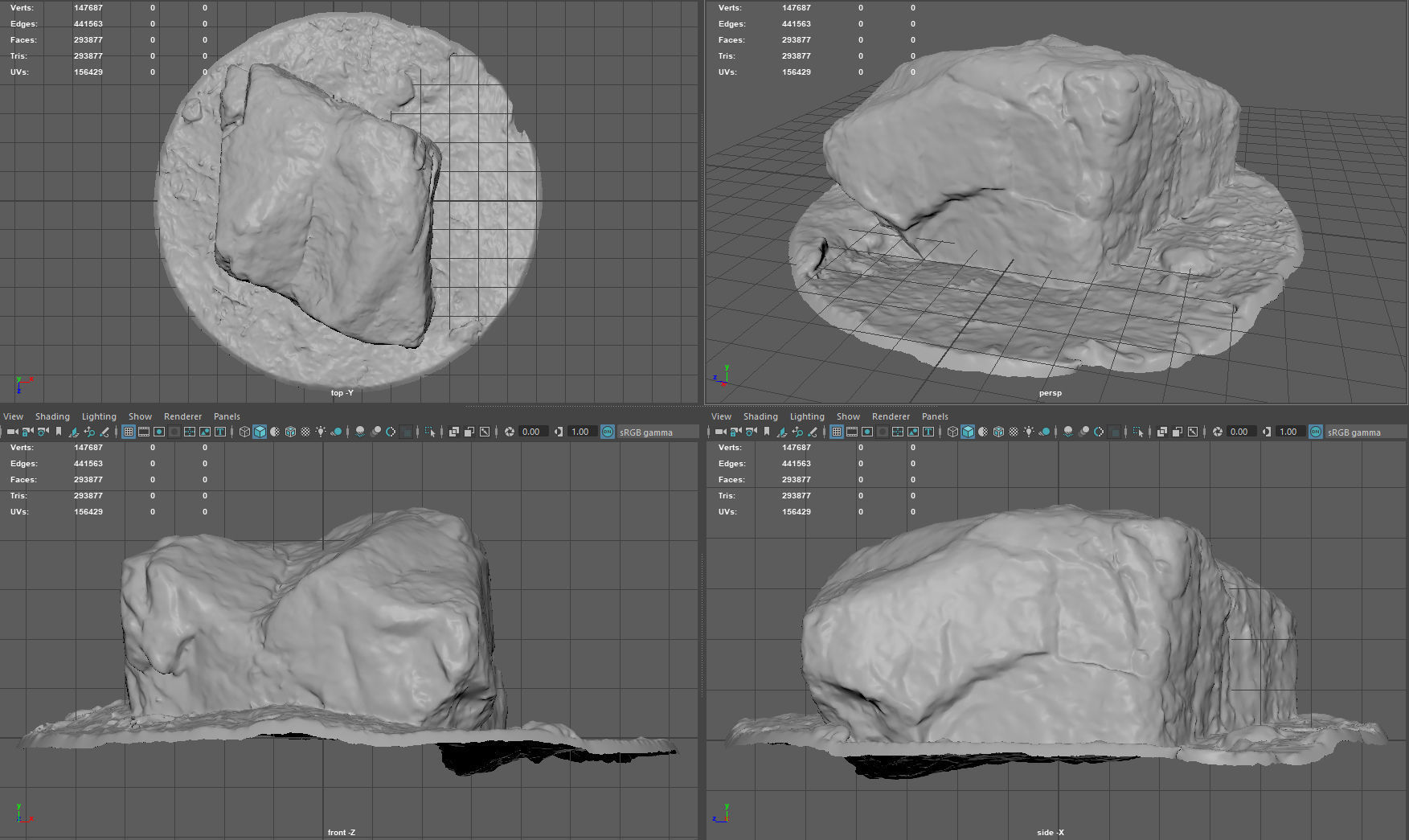Open Show menu in side view panel

[848, 416]
